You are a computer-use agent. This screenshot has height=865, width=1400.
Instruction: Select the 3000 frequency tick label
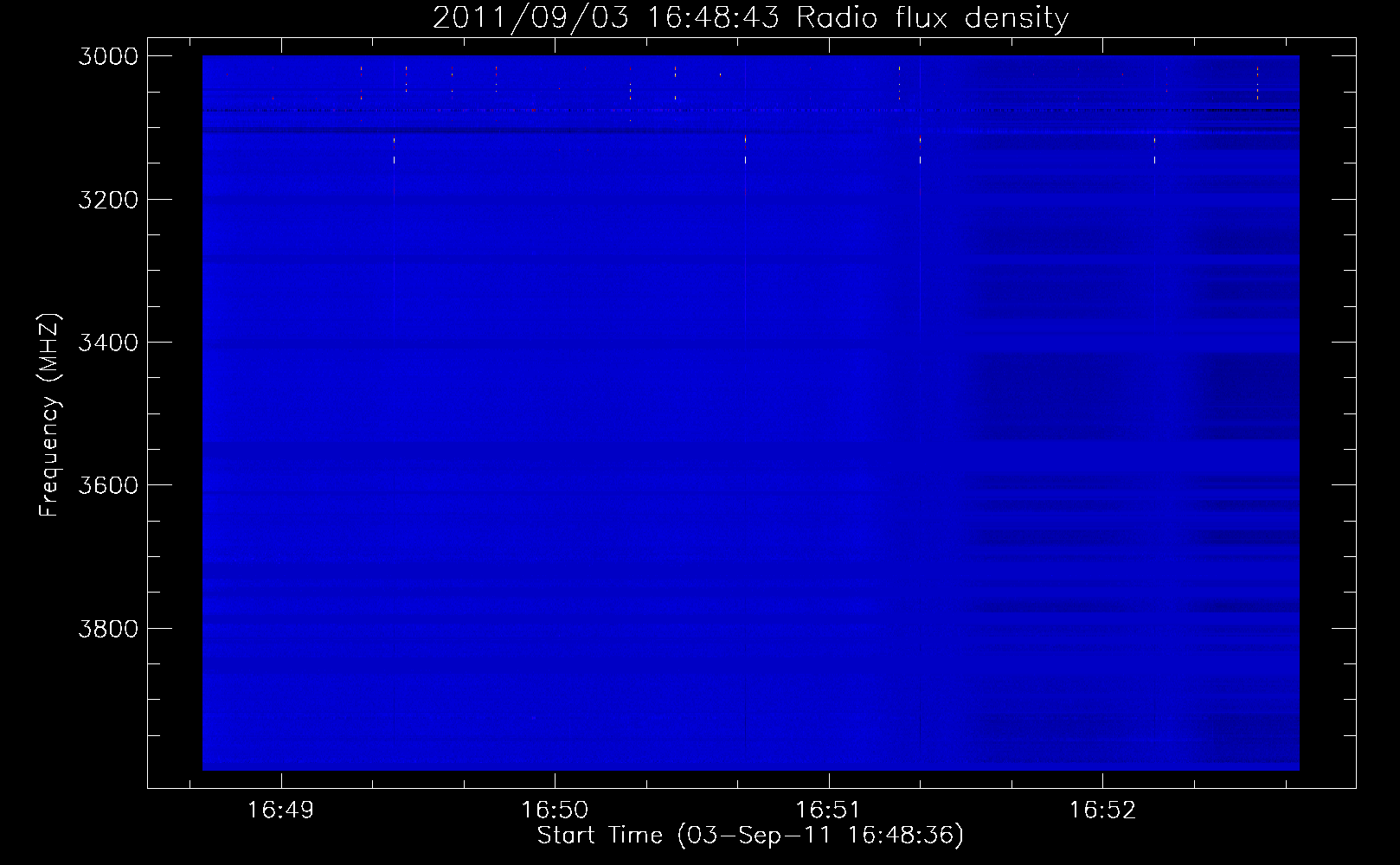108,56
